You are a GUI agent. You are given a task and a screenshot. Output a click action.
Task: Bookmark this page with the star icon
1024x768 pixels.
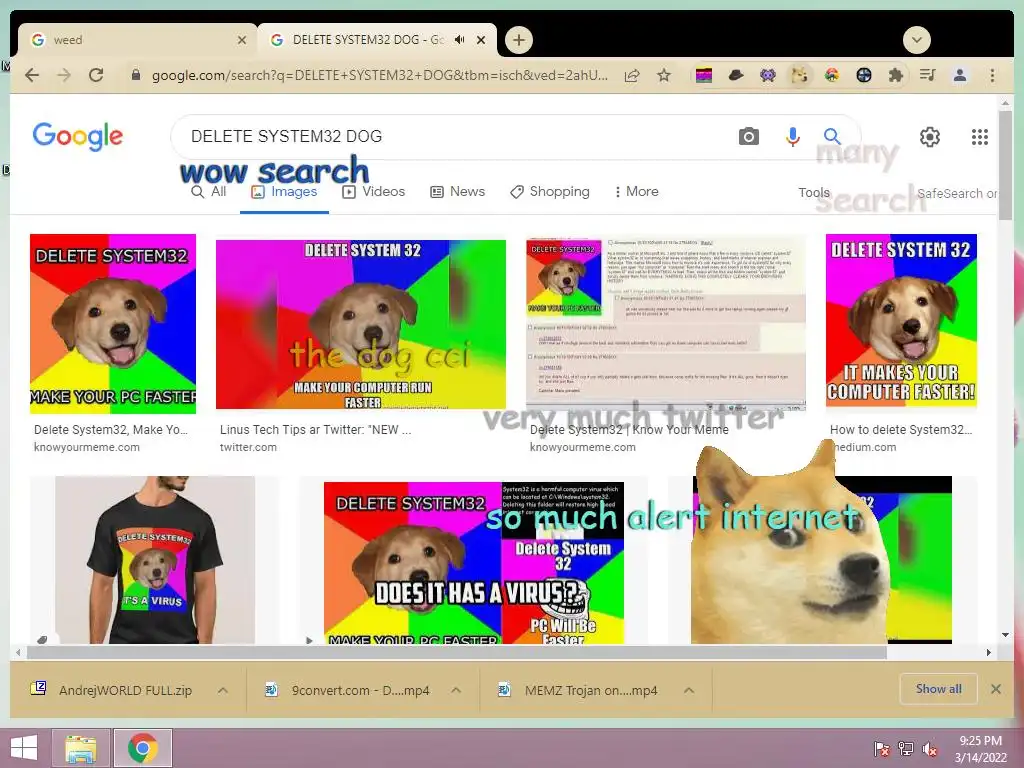tap(664, 75)
